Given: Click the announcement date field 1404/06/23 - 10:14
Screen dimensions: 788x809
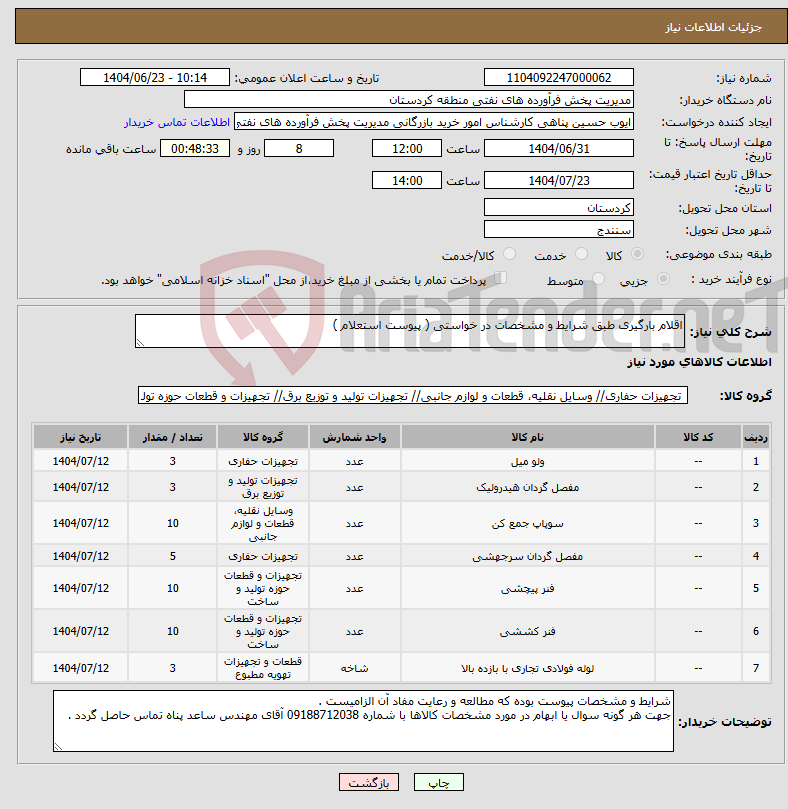Looking at the screenshot, I should [155, 77].
